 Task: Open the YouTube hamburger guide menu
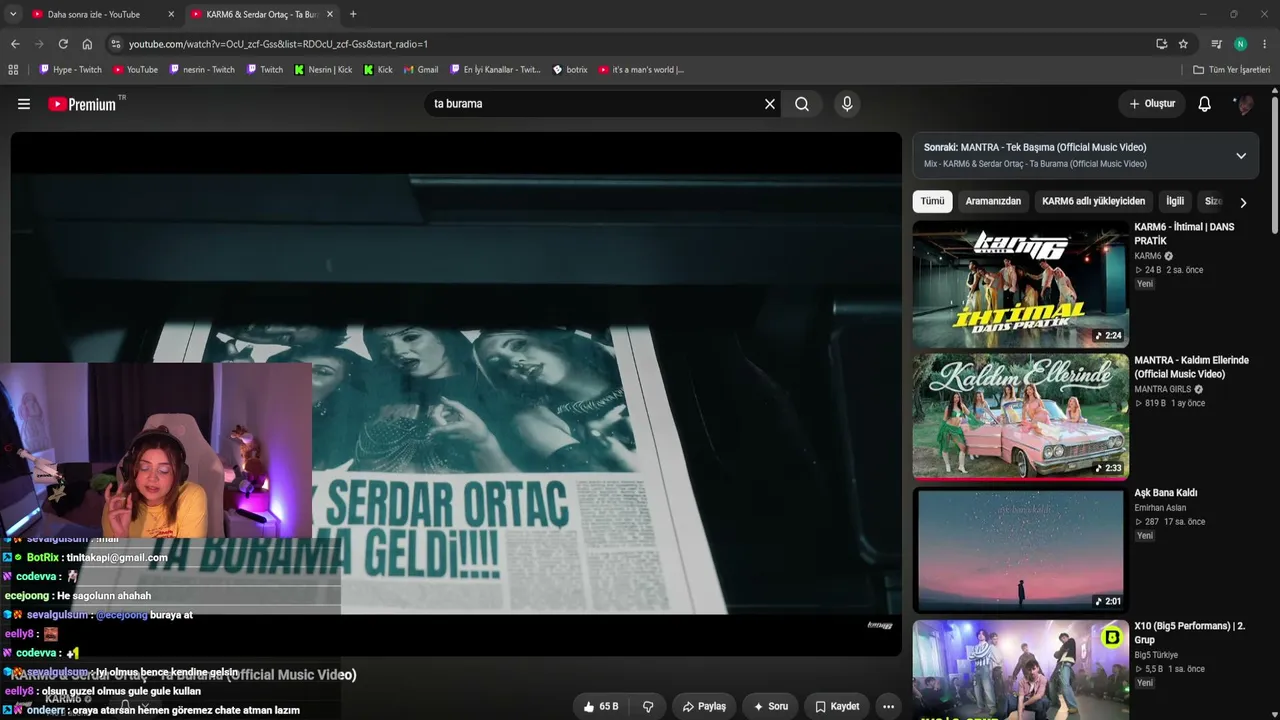tap(24, 104)
